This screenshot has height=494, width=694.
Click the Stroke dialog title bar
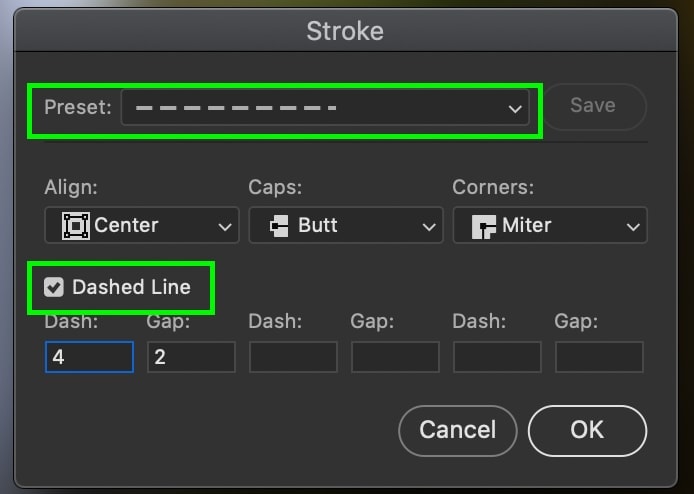coord(345,31)
